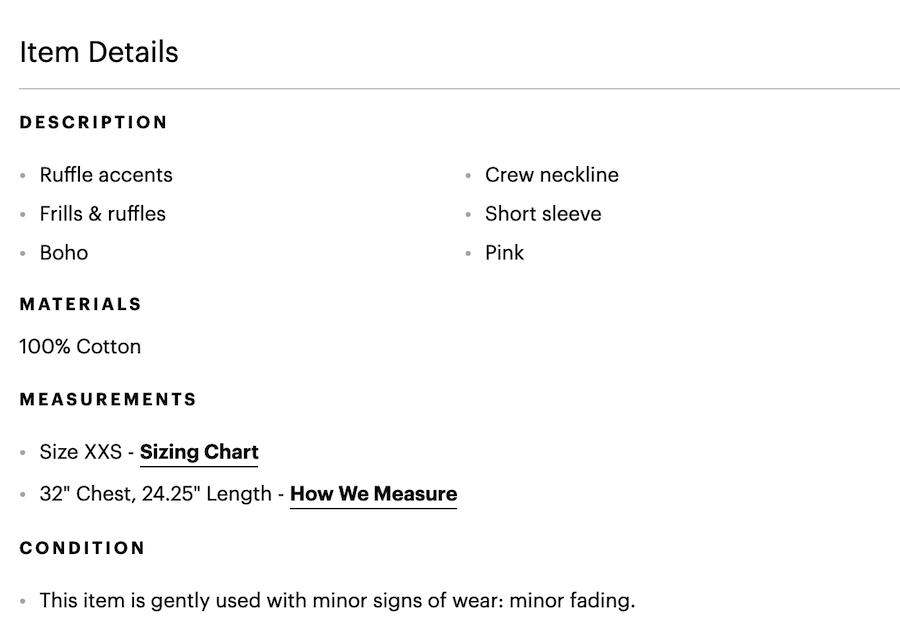Select the DESCRIPTION section heading
900x632 pixels.
click(94, 123)
